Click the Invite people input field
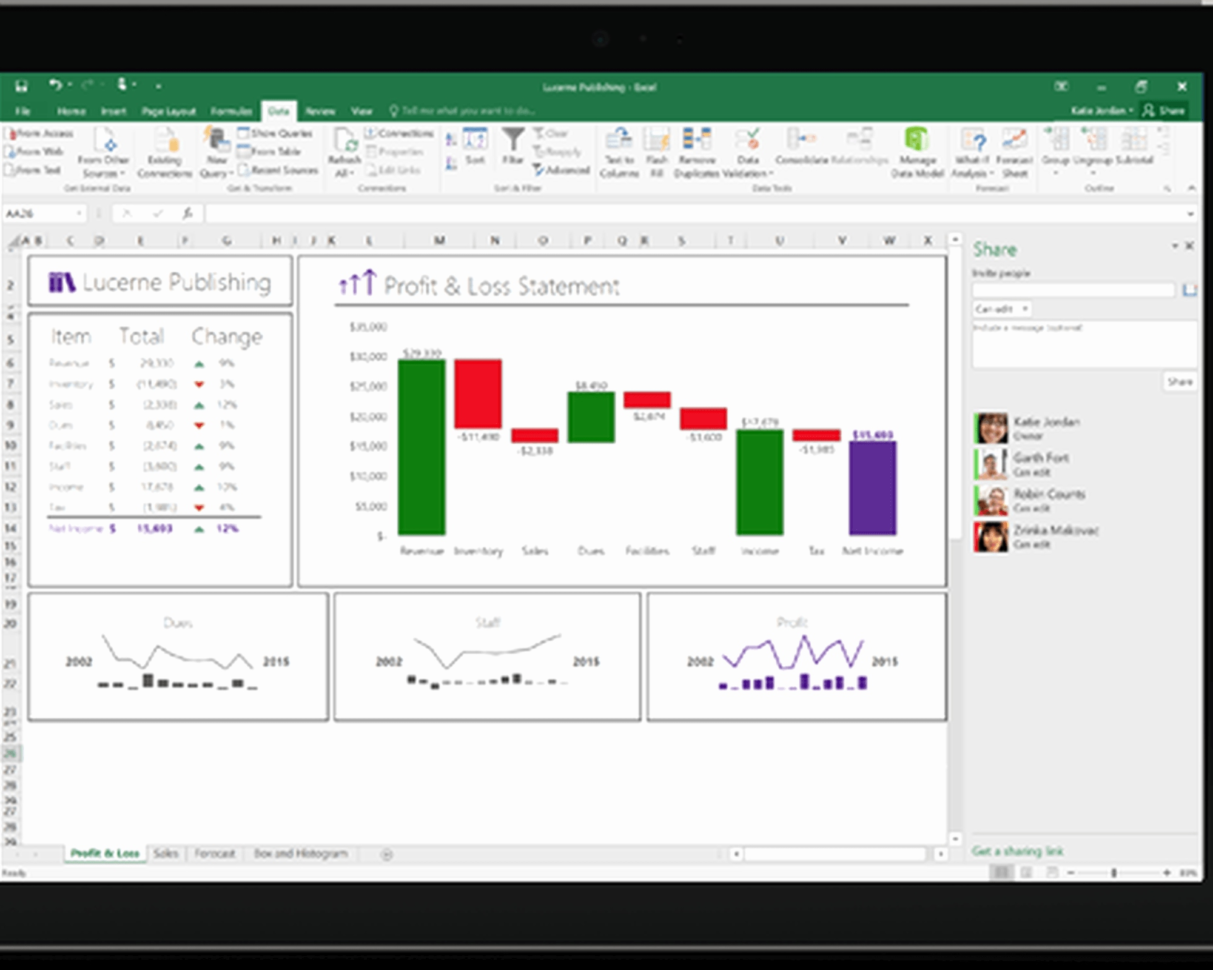This screenshot has width=1213, height=970. pyautogui.click(x=1074, y=290)
